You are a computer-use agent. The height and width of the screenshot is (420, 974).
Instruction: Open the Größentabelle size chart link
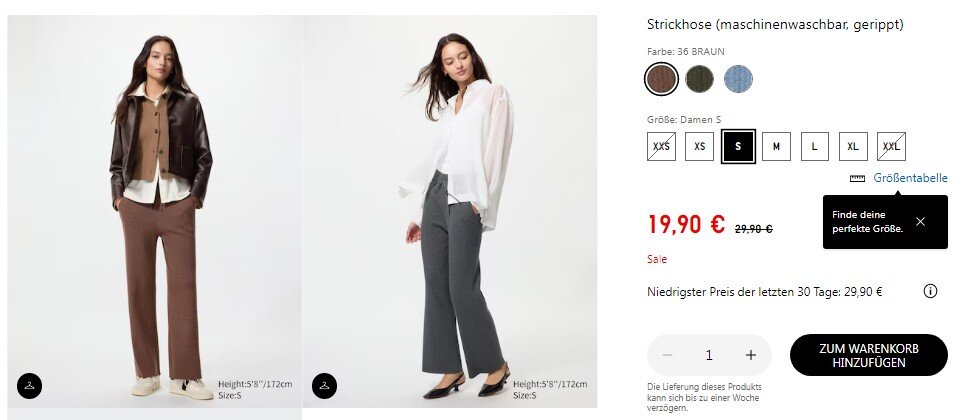[x=910, y=178]
